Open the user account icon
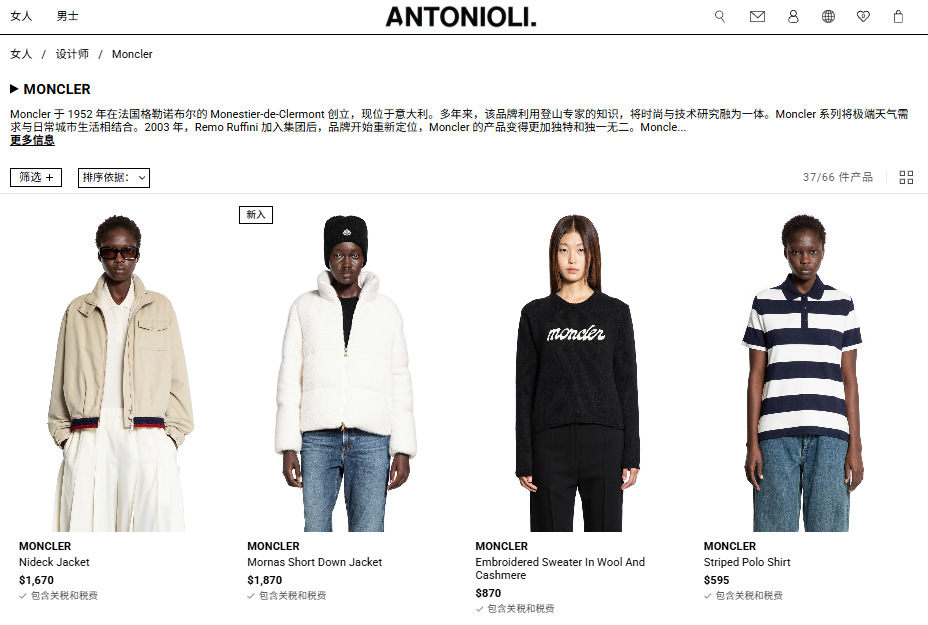928x625 pixels. 793,17
